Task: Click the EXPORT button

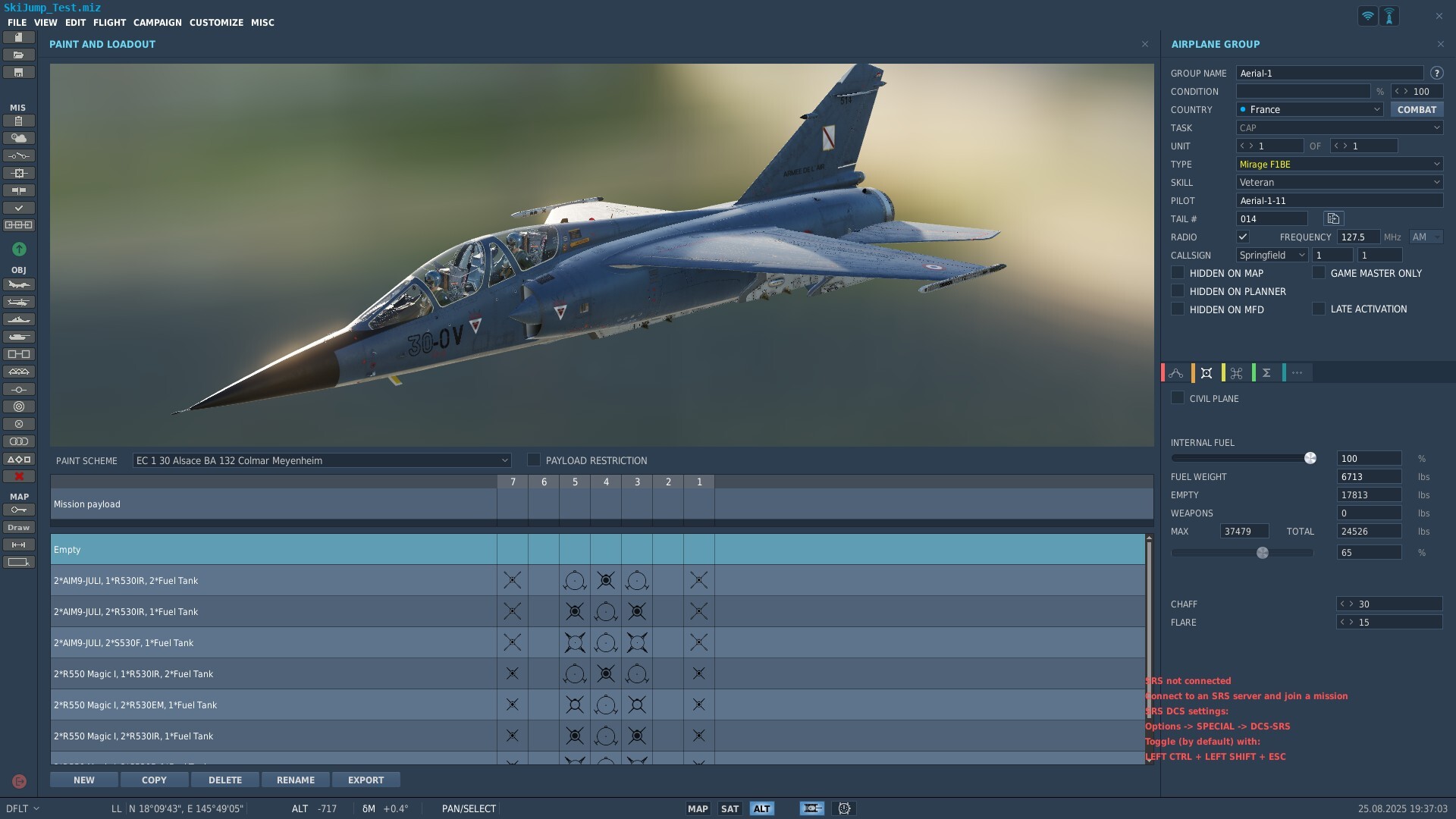Action: tap(366, 780)
